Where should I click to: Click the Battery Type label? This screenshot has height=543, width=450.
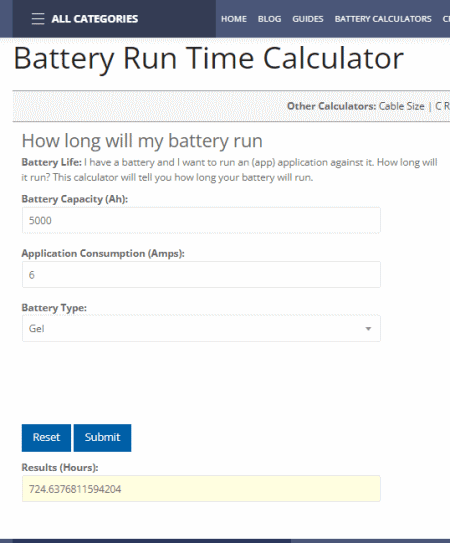pyautogui.click(x=54, y=308)
